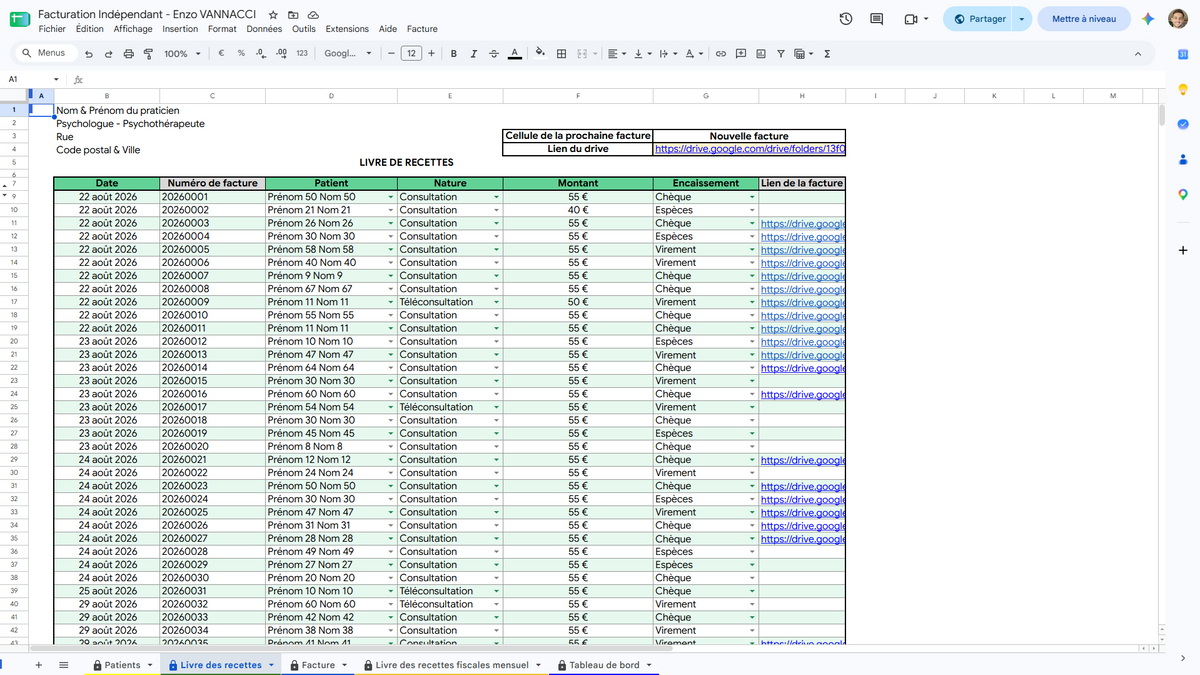Image resolution: width=1200 pixels, height=675 pixels.
Task: Switch to the Tableau de bord tab
Action: 604,665
